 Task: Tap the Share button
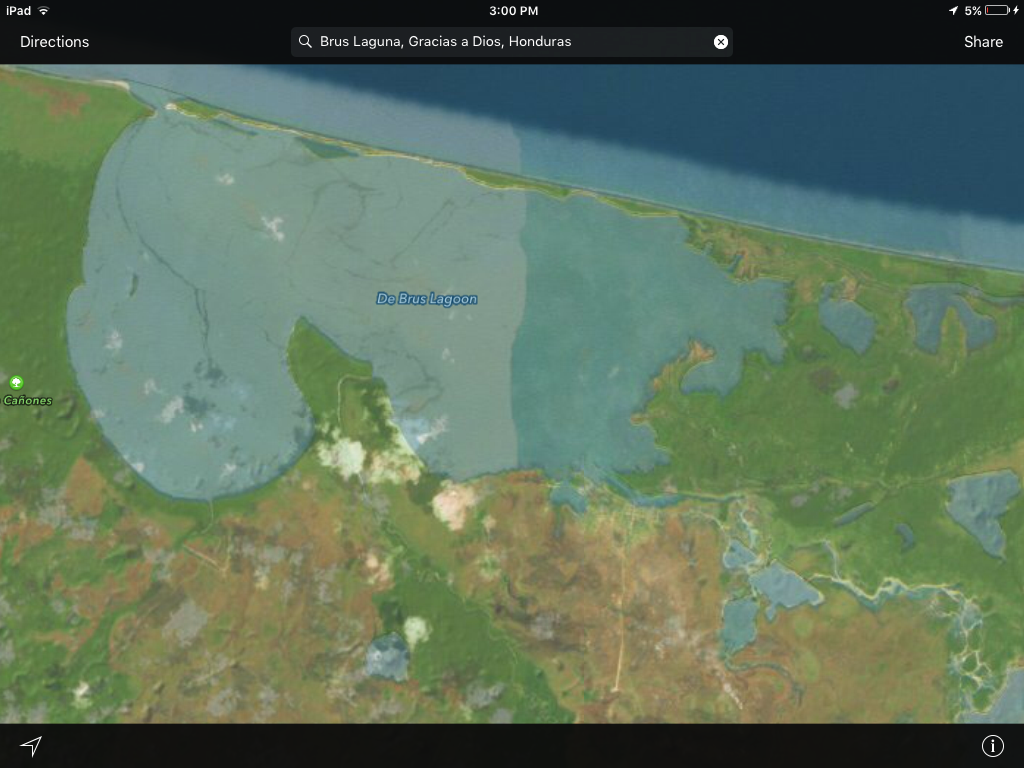click(983, 42)
